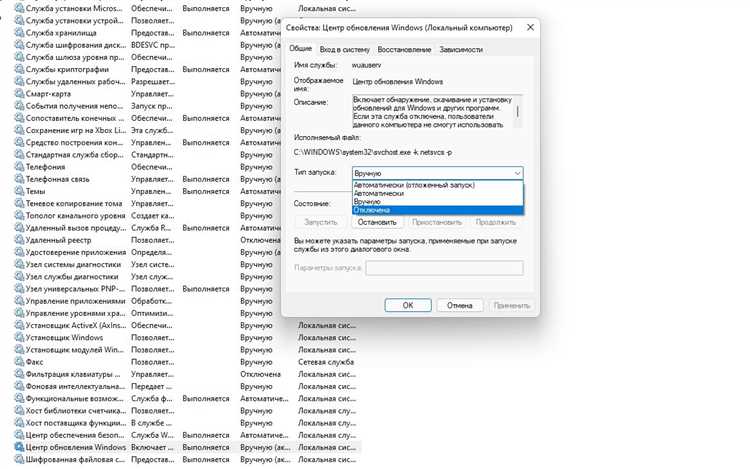Select Узел универсальных PNP-устройств row
This screenshot has height=469, width=750.
click(x=148, y=289)
